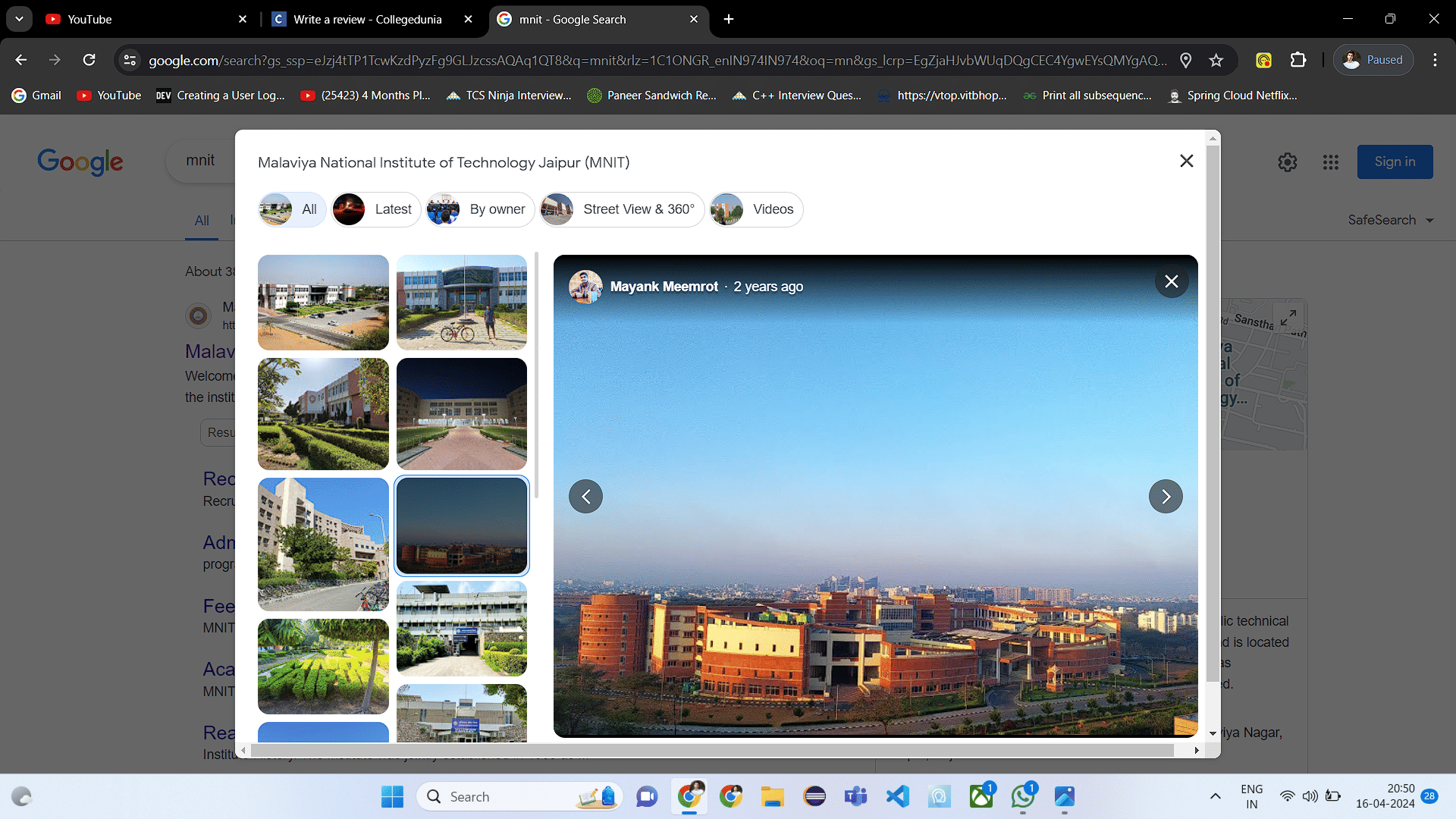Open Google search settings gear
The width and height of the screenshot is (1456, 819).
pos(1287,162)
